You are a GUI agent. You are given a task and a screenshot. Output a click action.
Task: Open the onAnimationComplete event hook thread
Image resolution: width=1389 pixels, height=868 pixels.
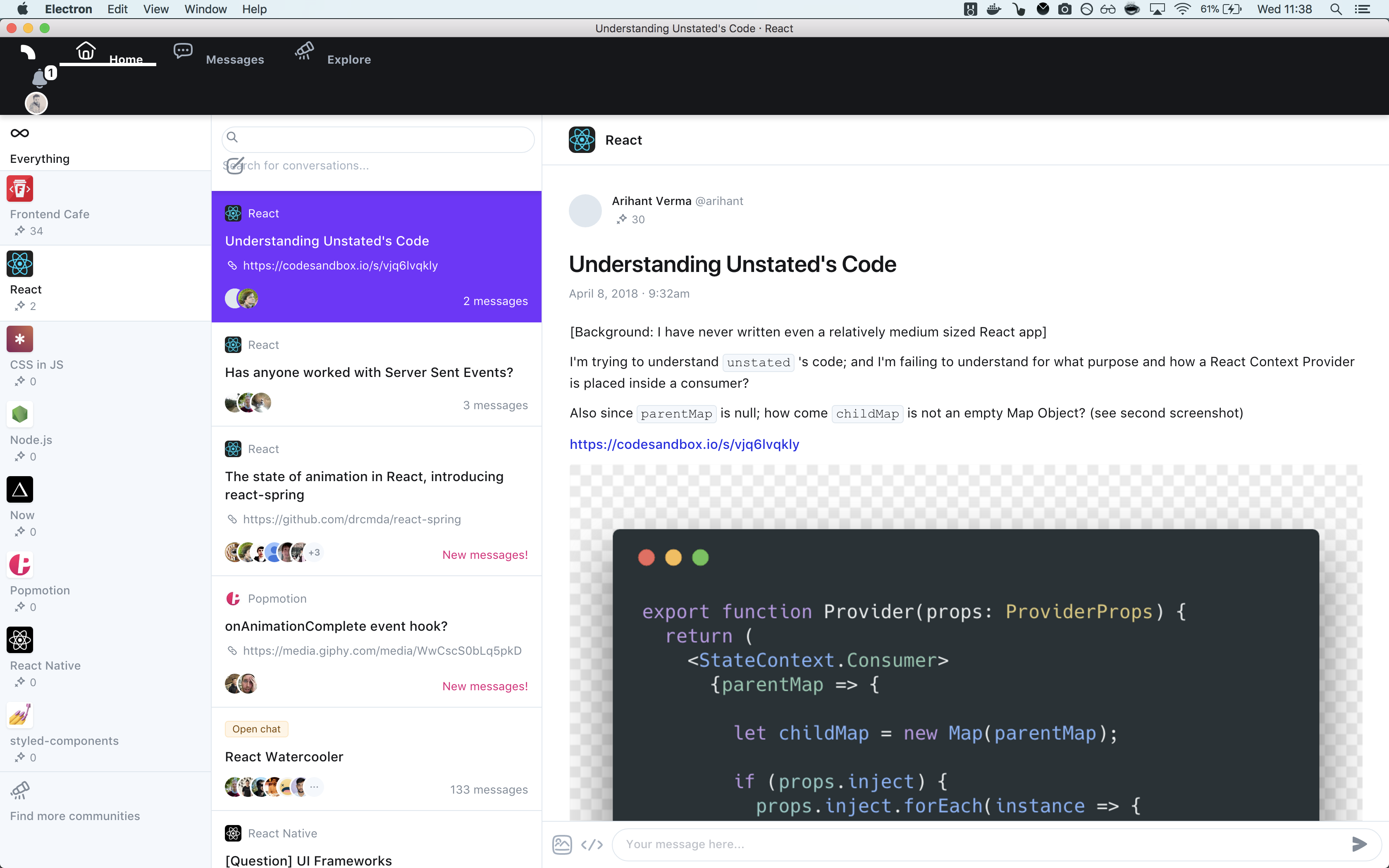[377, 642]
